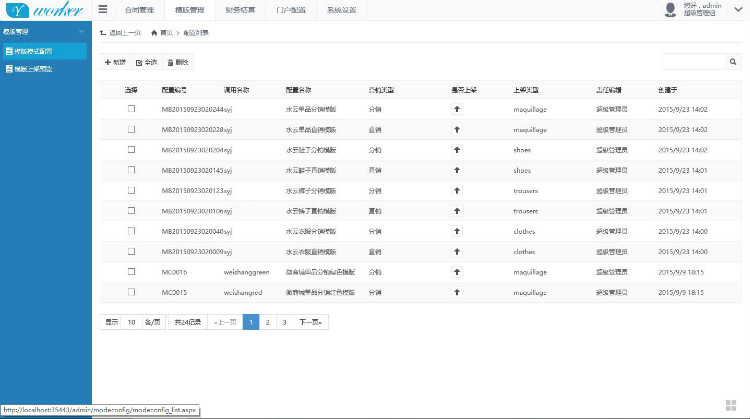Click the worker logo
This screenshot has width=750, height=419.
(x=45, y=10)
